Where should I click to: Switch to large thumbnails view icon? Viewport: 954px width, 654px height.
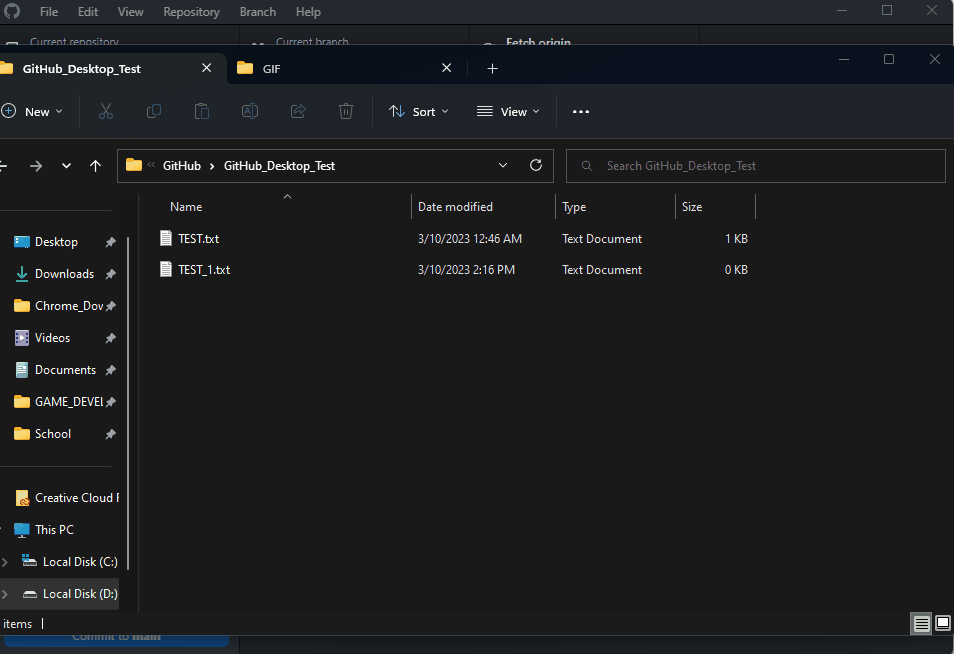pos(942,623)
